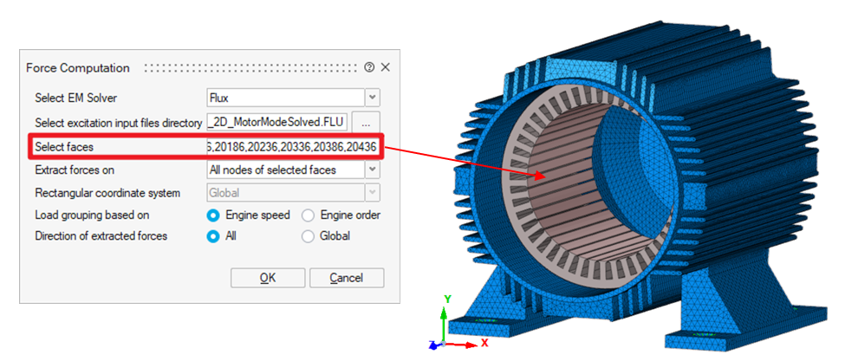Open the help icon in Force Computation dialog
Image resolution: width=847 pixels, height=364 pixels.
tap(369, 68)
